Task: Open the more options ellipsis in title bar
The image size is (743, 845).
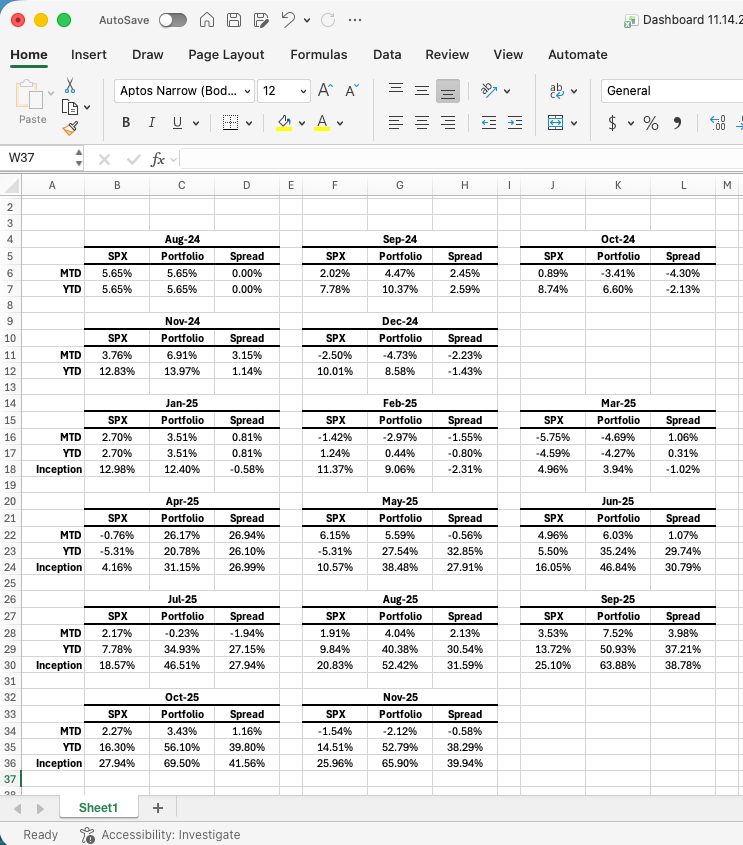Action: [x=355, y=20]
